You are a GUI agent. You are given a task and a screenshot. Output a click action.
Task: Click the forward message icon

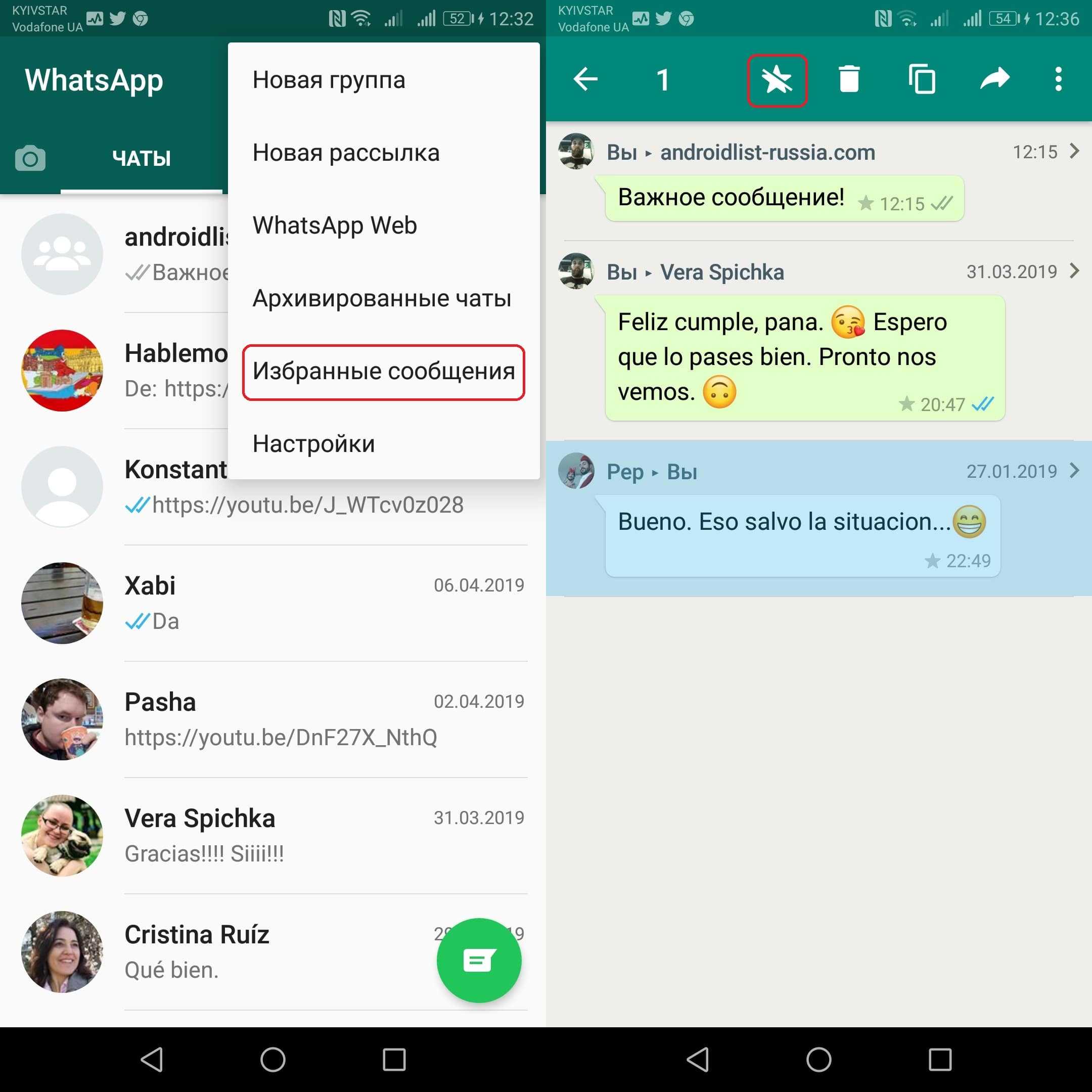[992, 77]
